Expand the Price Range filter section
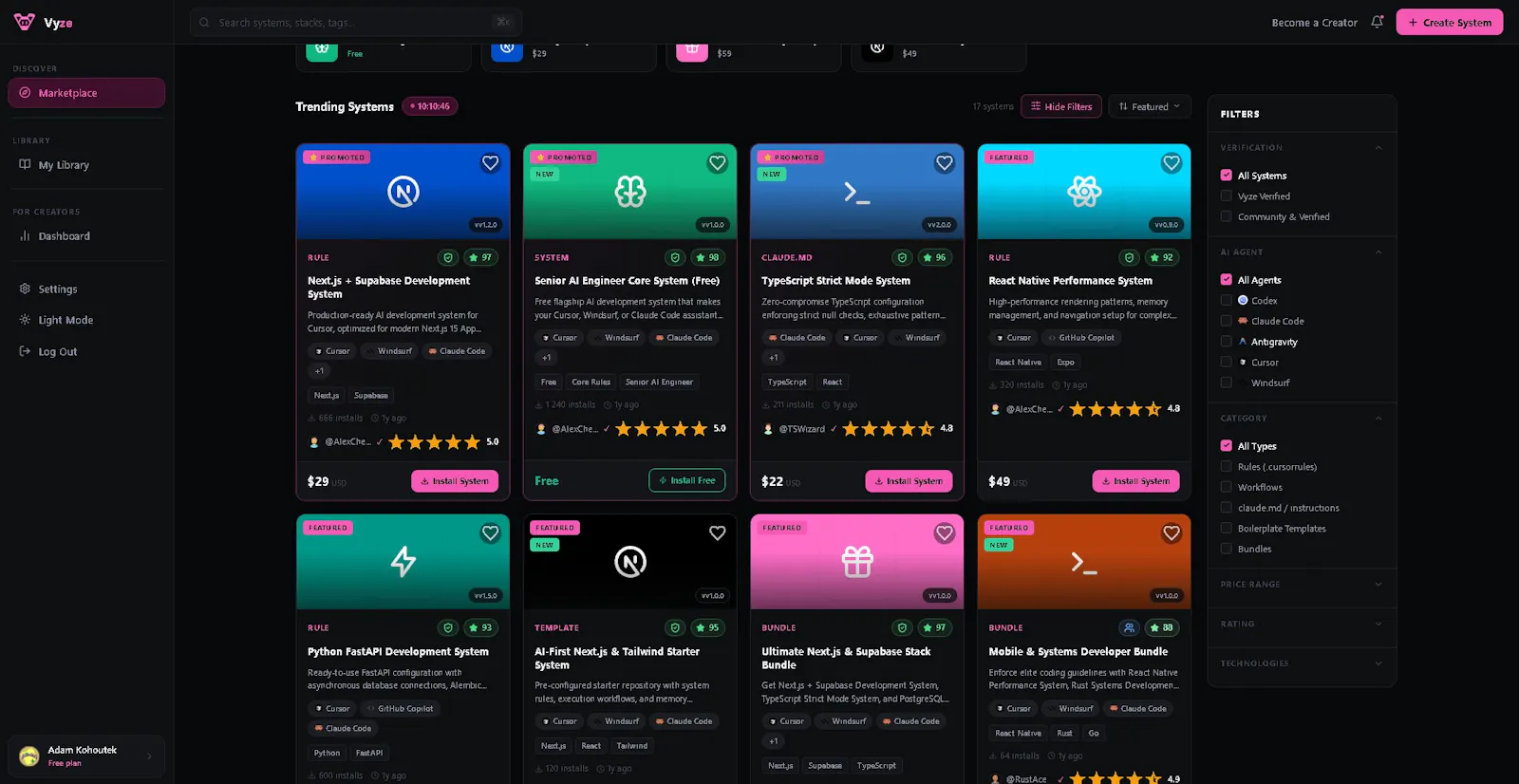Screen dimensions: 1519x784 pos(1378,585)
